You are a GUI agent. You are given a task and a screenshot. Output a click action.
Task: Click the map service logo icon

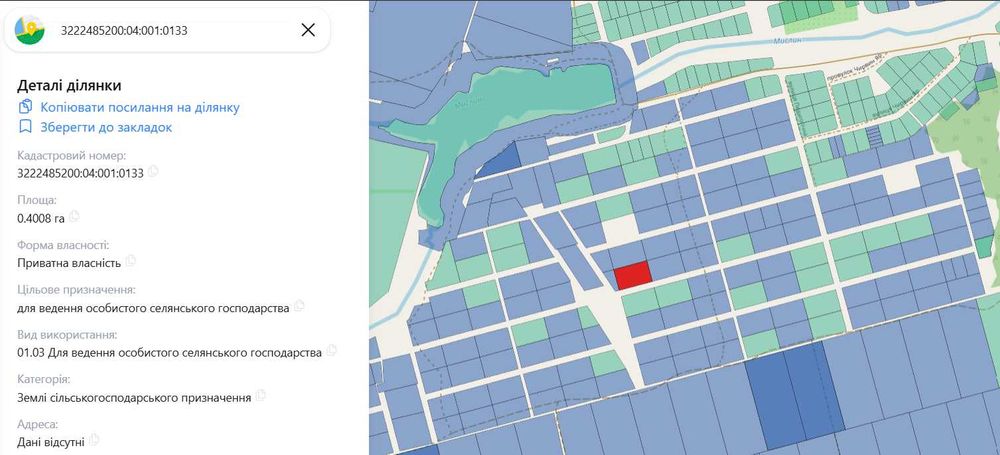29,30
